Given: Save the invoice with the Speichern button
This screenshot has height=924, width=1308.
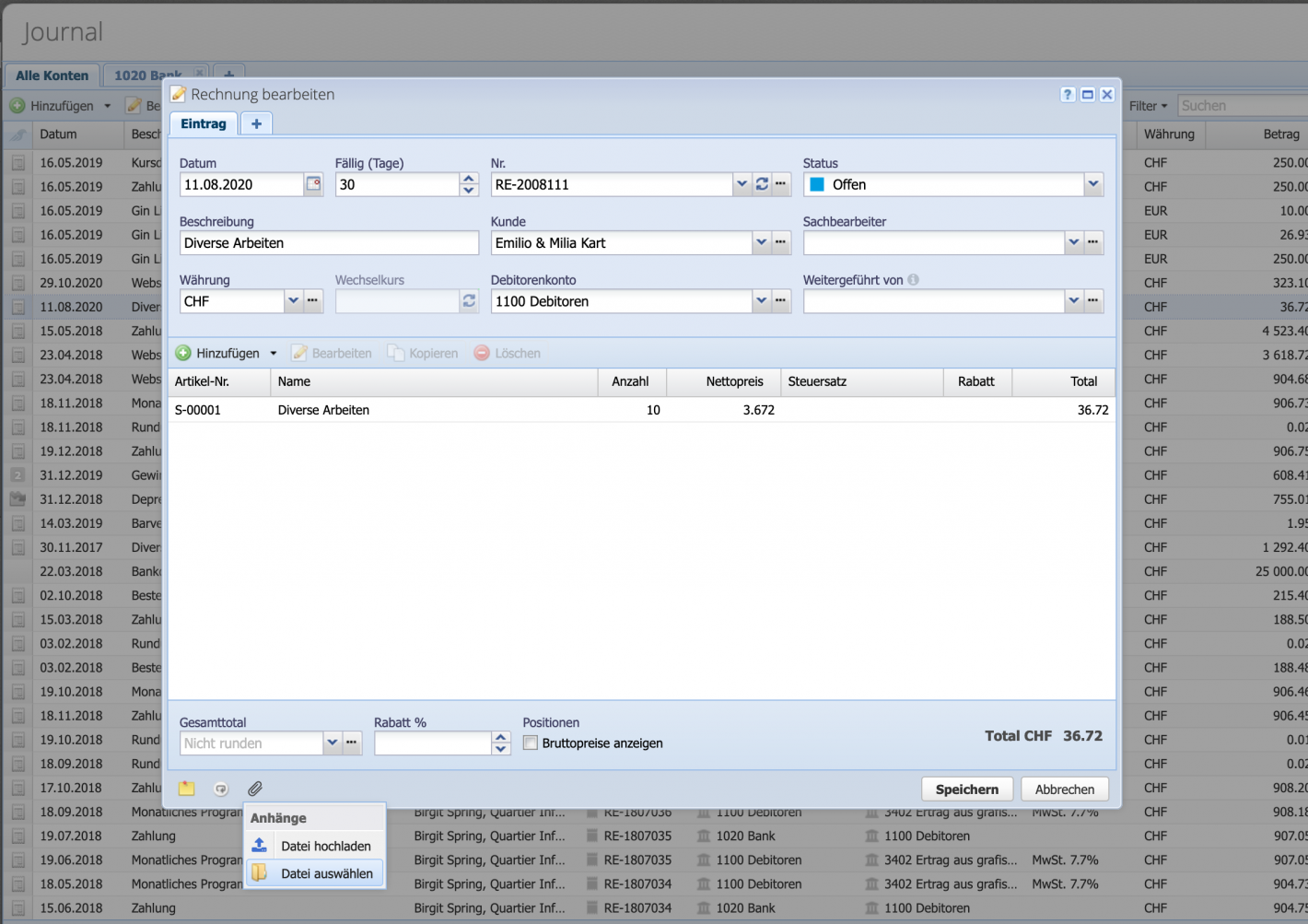Looking at the screenshot, I should pyautogui.click(x=967, y=789).
